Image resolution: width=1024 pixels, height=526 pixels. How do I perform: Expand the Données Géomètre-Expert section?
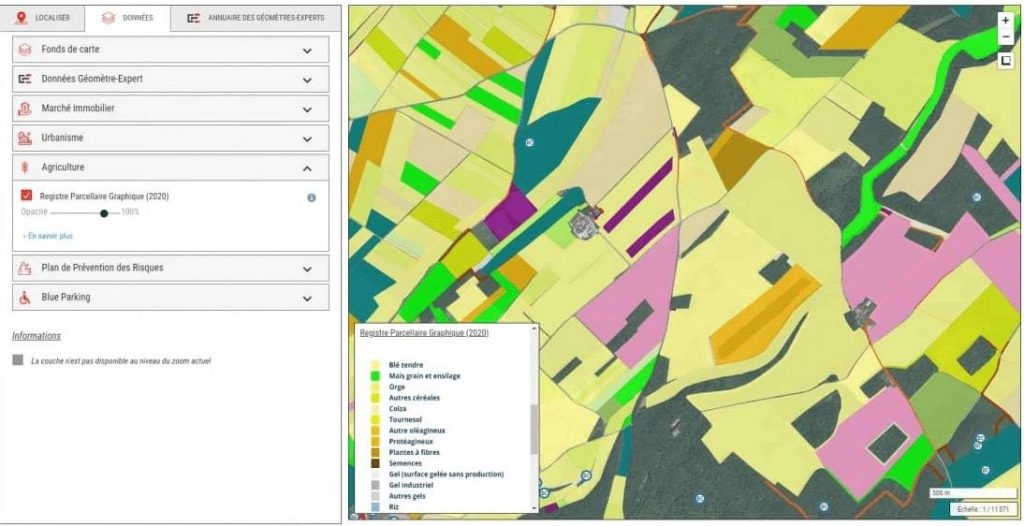tap(307, 80)
